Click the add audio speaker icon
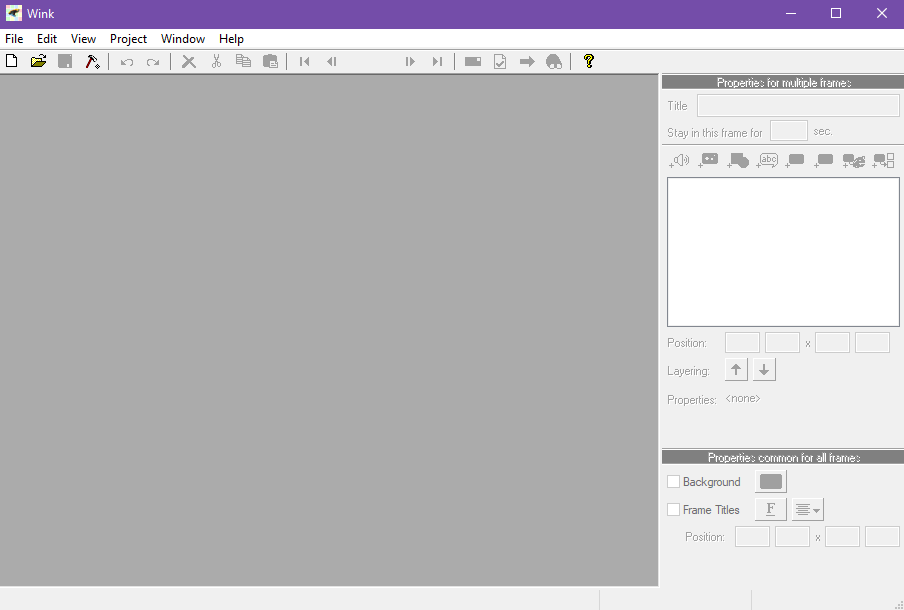Screen dimensions: 904x610 coord(680,160)
